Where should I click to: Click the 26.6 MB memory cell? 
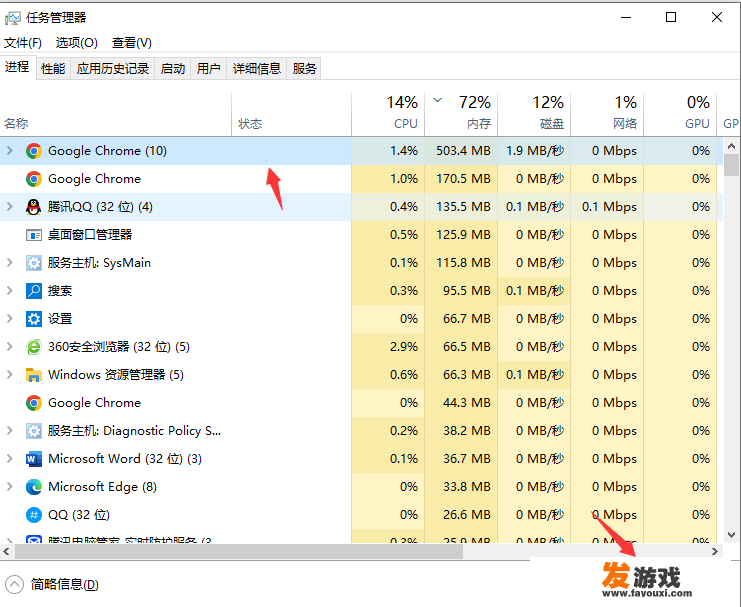pos(461,514)
